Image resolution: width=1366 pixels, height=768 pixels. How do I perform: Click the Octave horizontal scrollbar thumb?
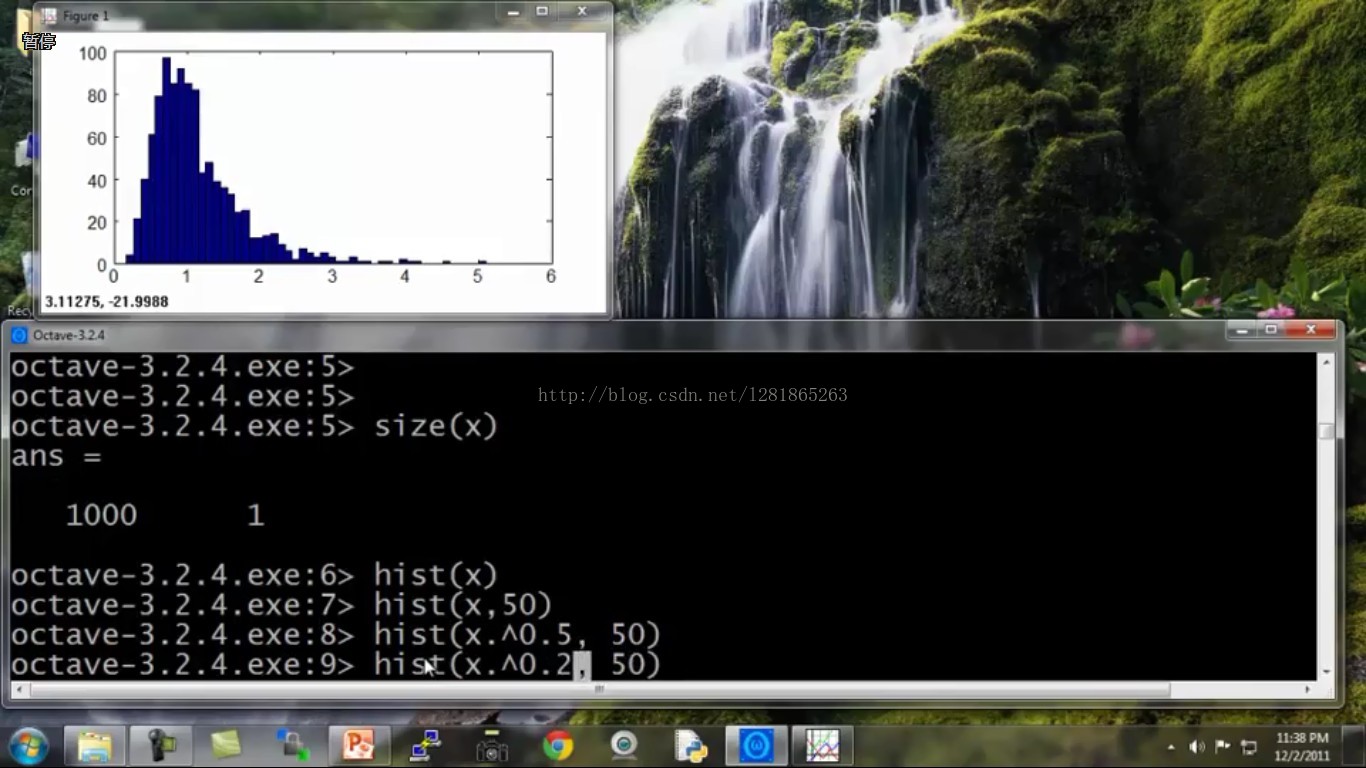coord(600,690)
